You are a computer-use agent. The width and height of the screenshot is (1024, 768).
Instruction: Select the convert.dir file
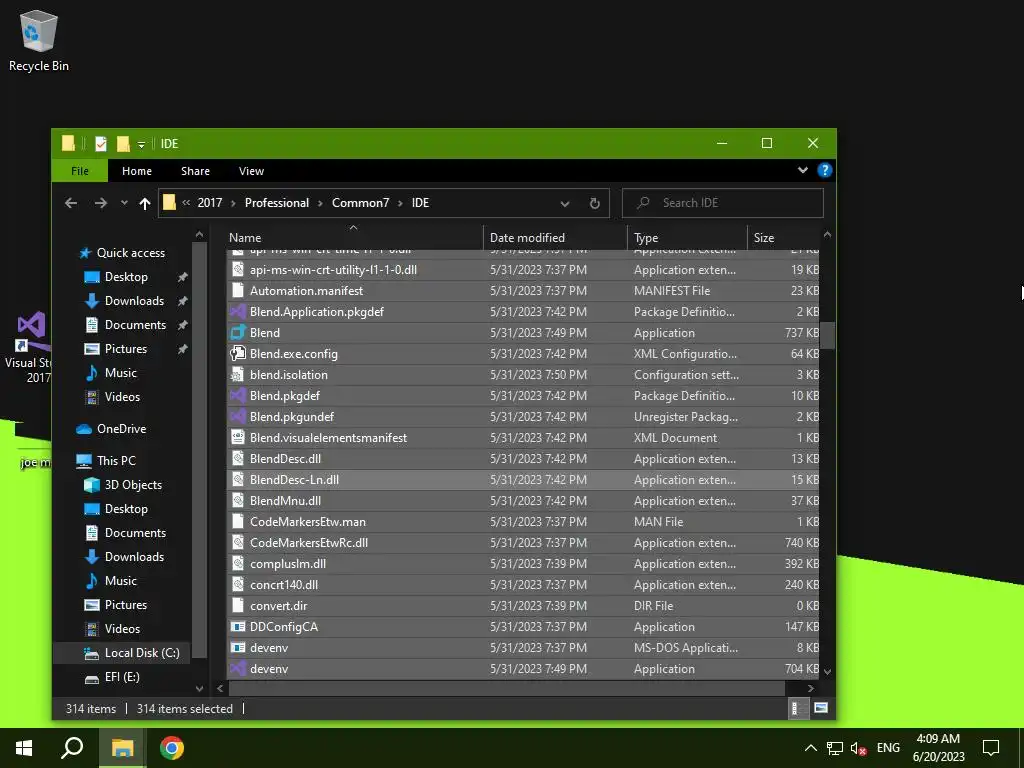(x=278, y=606)
